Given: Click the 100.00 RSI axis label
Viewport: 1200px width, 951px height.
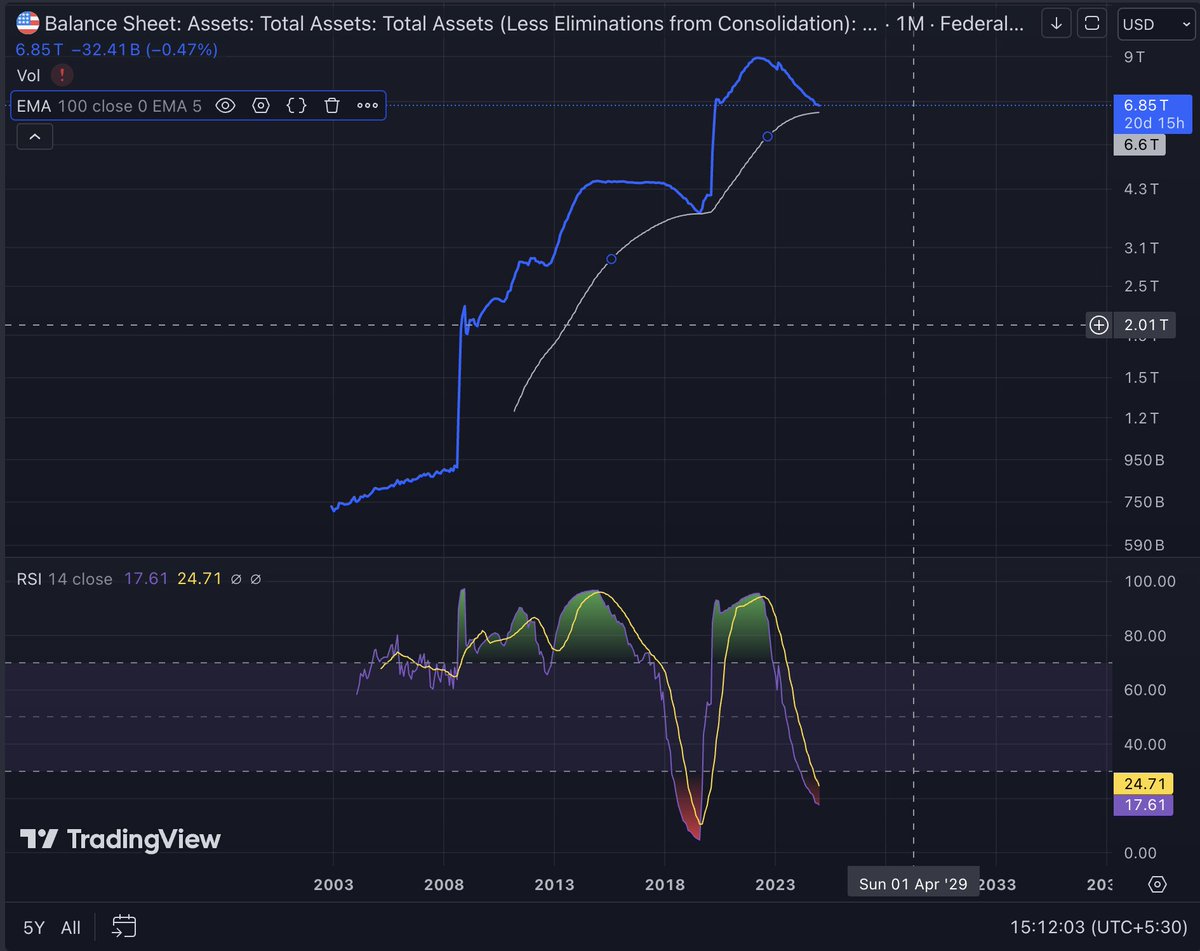Looking at the screenshot, I should (1148, 581).
